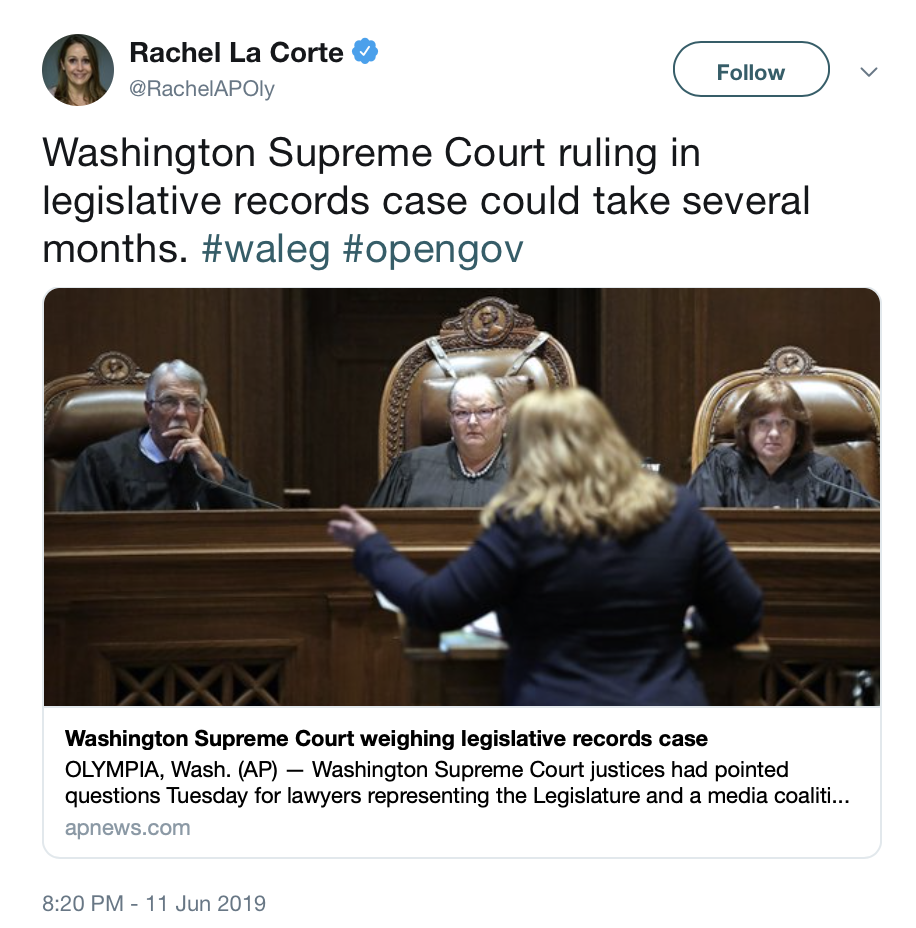Click the OLYMPIA, Wash. (AP) article summary
This screenshot has width=916, height=928.
tap(457, 782)
